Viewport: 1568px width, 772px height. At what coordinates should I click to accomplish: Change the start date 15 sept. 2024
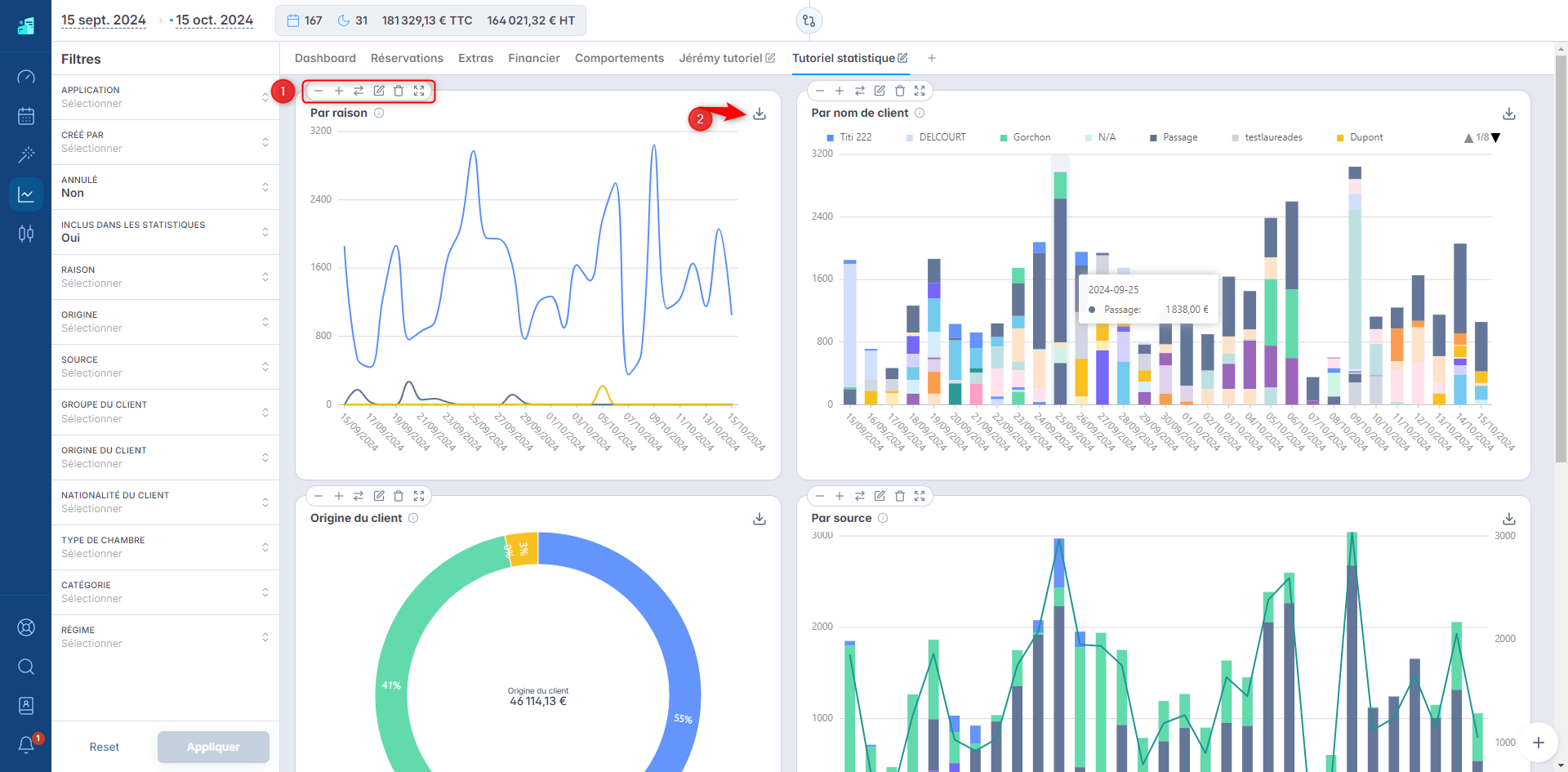[104, 20]
